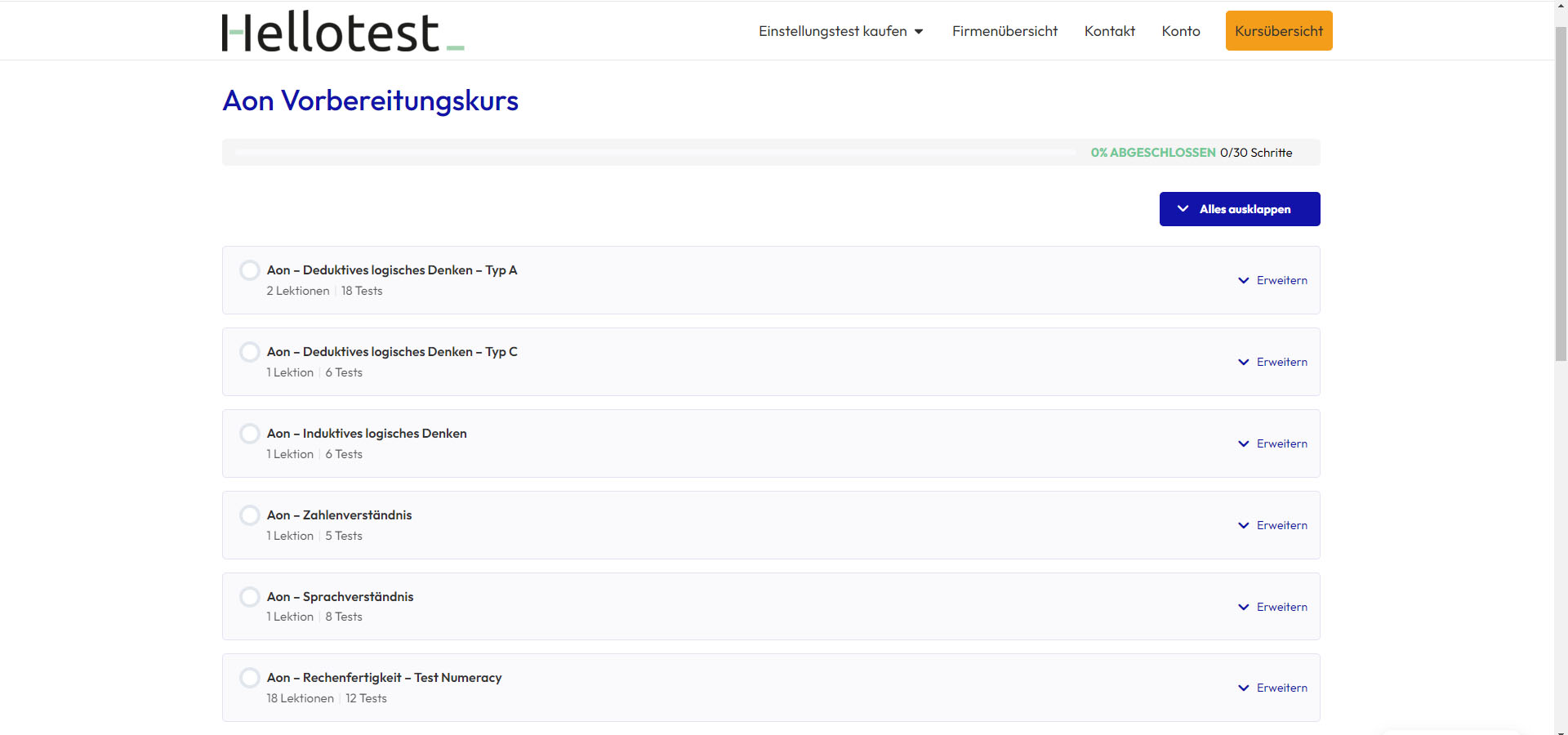Expand Deduktives logisches Denken Typ A section
Viewport: 1568px width, 735px height.
[x=1272, y=280]
